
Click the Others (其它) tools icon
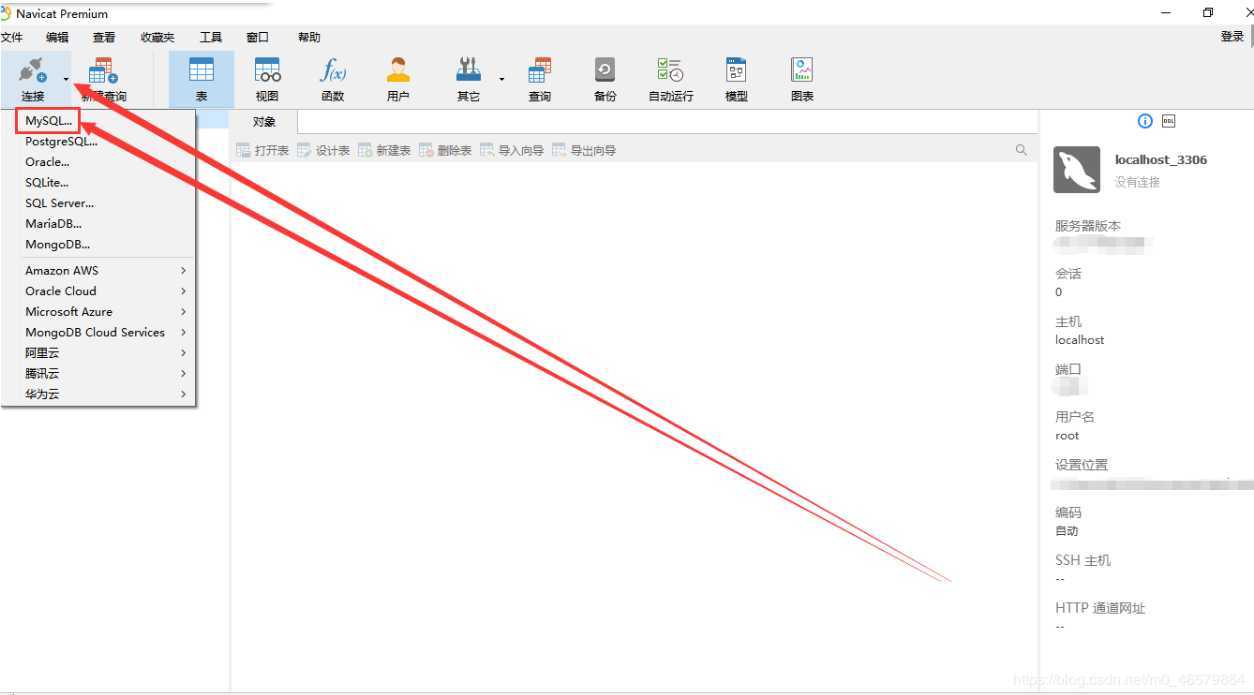click(x=468, y=70)
